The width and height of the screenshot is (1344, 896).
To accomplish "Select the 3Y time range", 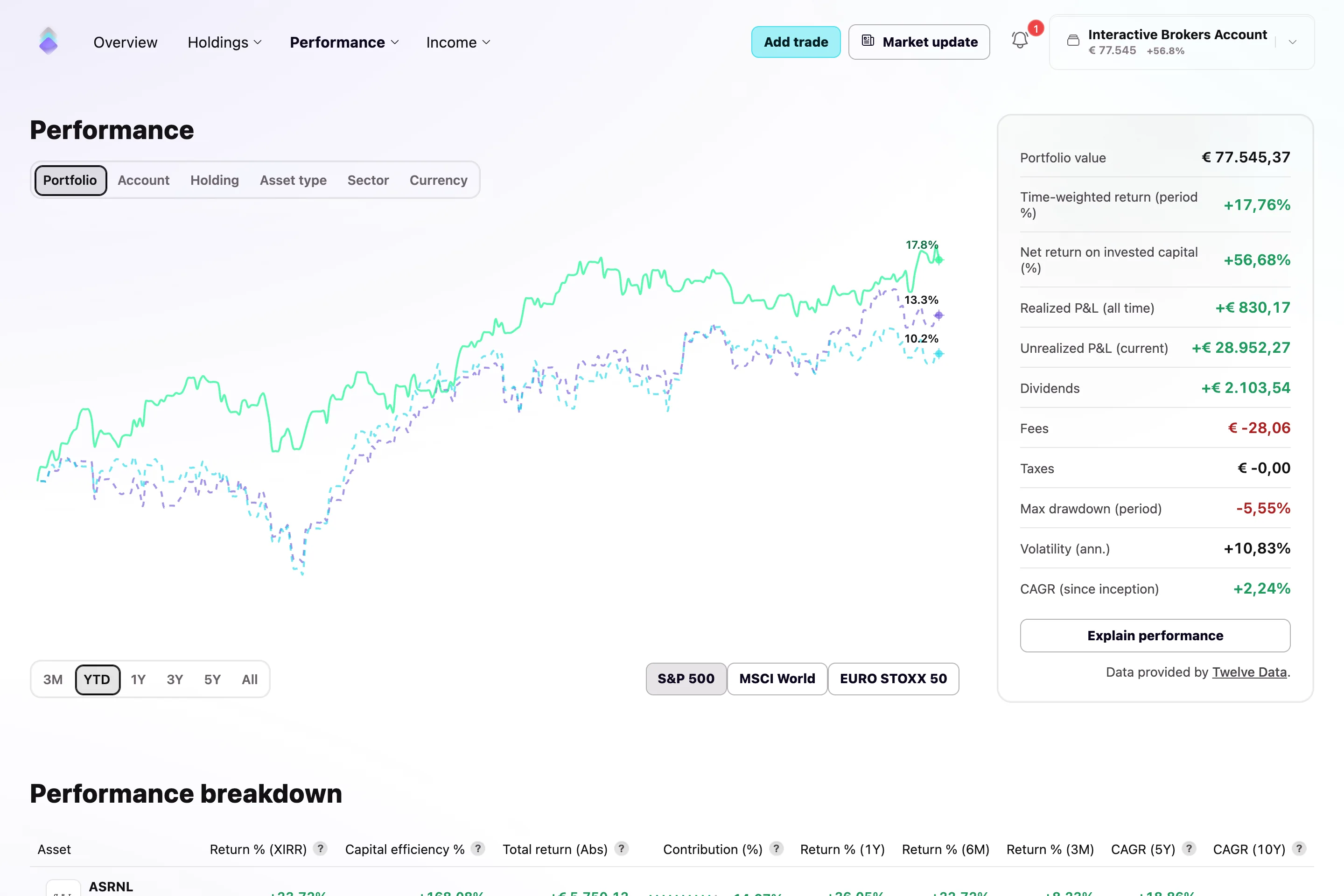I will coord(175,679).
